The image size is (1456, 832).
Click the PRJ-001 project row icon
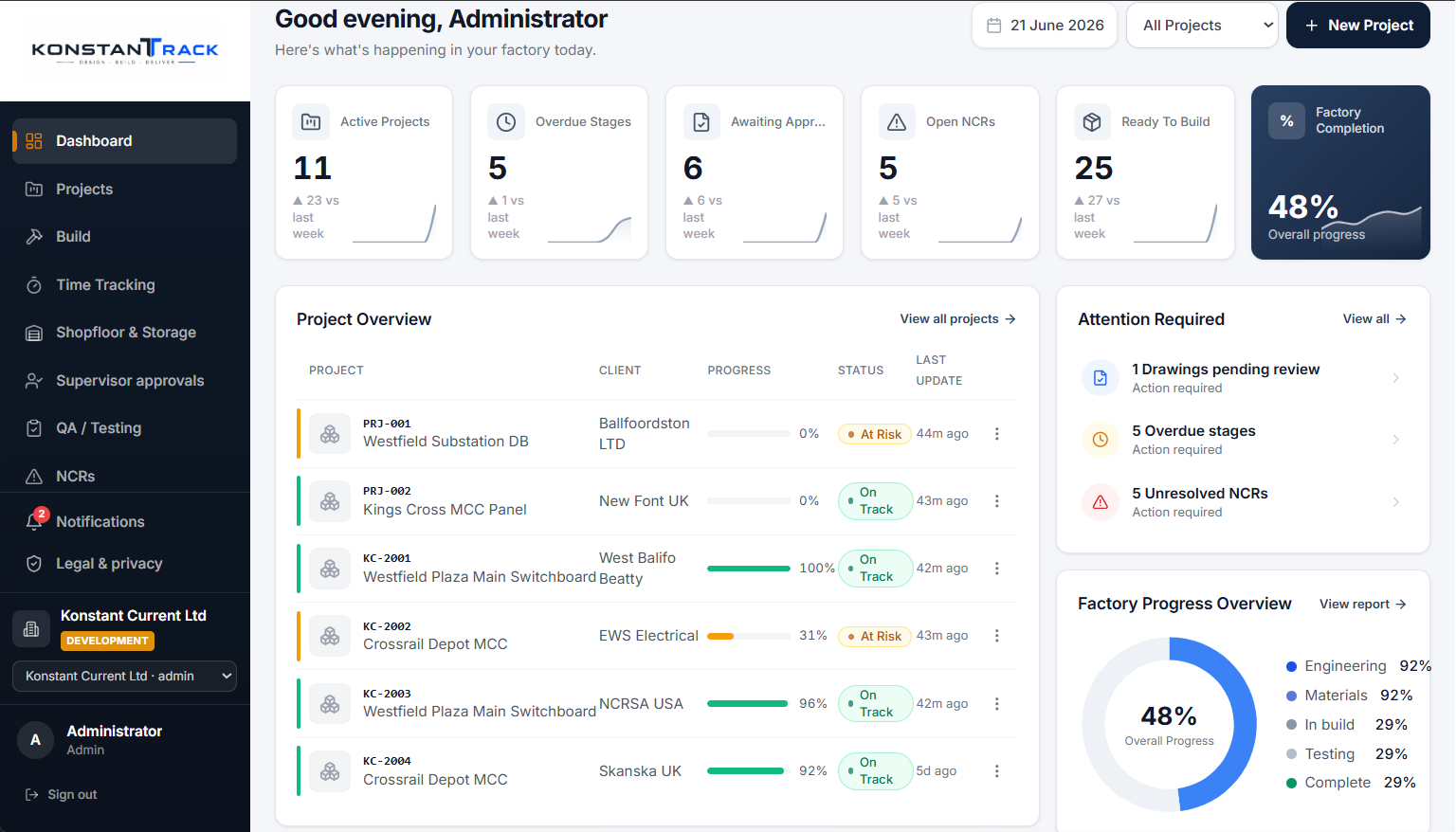pos(330,434)
